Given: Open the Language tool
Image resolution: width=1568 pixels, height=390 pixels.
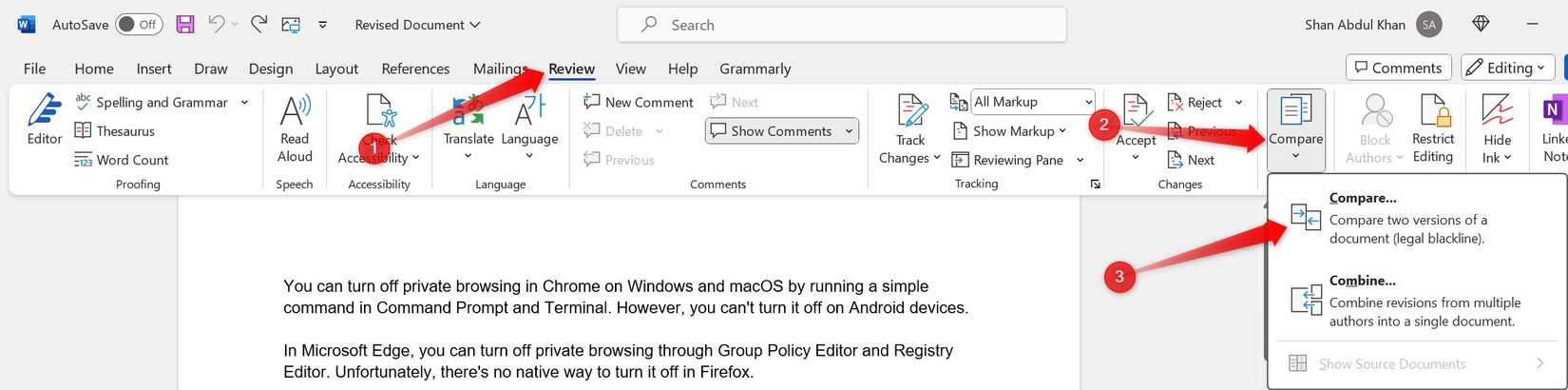Looking at the screenshot, I should coord(529,127).
